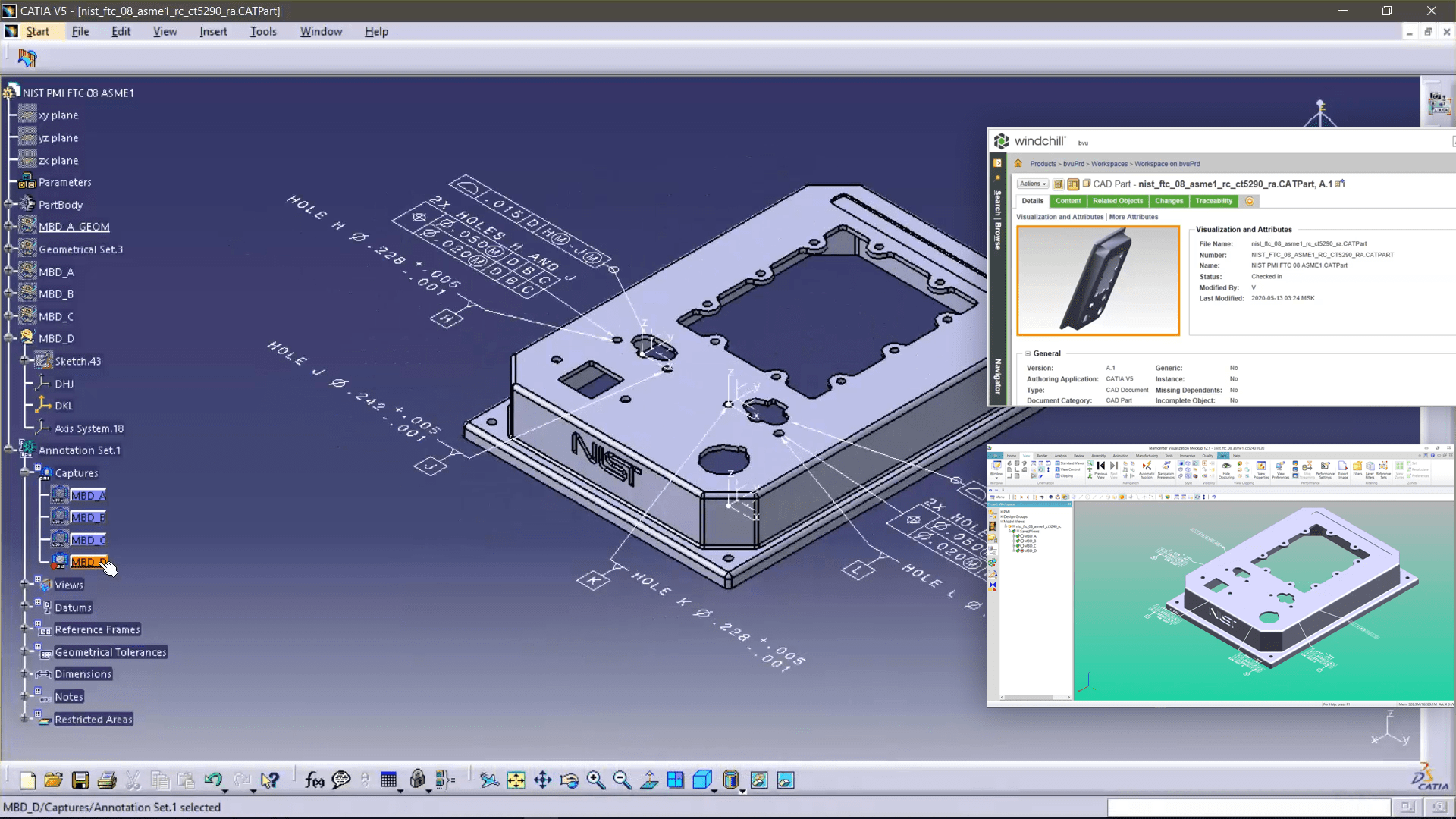Image resolution: width=1456 pixels, height=819 pixels.
Task: Open the Tools menu
Action: [263, 31]
